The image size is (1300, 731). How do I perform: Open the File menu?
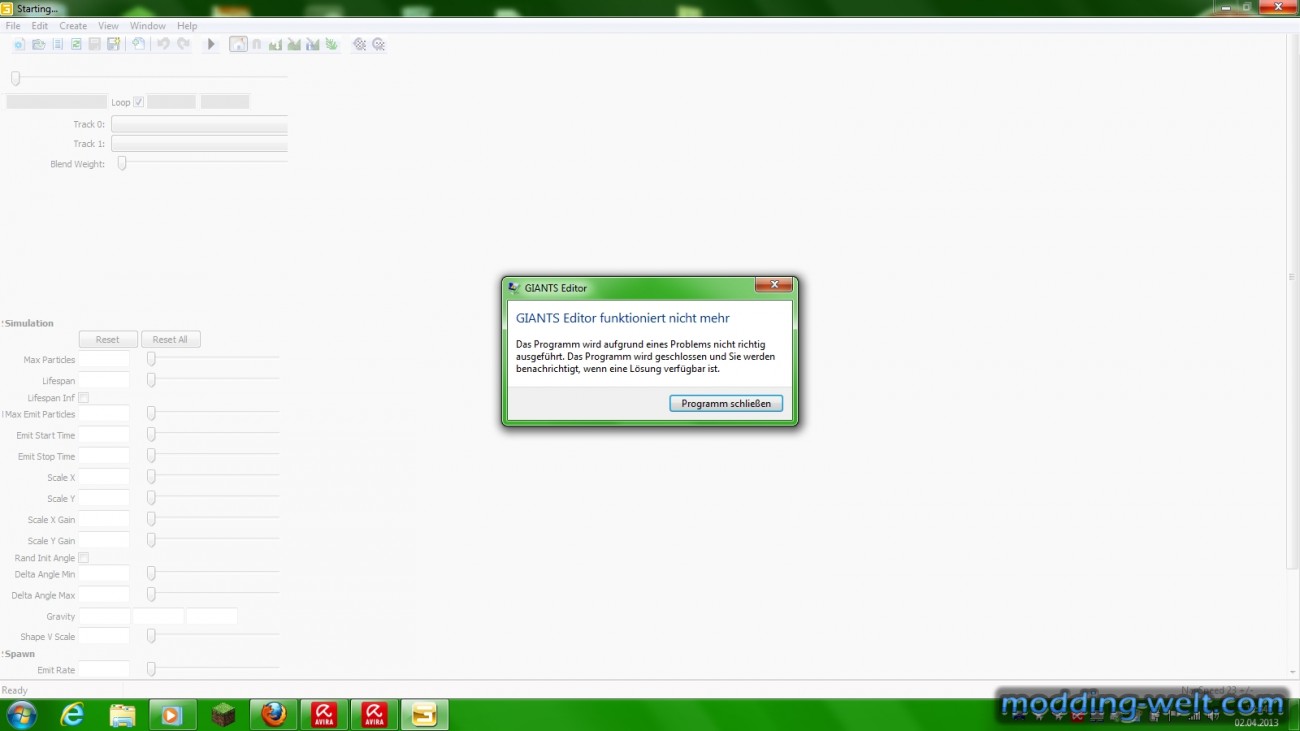point(13,26)
